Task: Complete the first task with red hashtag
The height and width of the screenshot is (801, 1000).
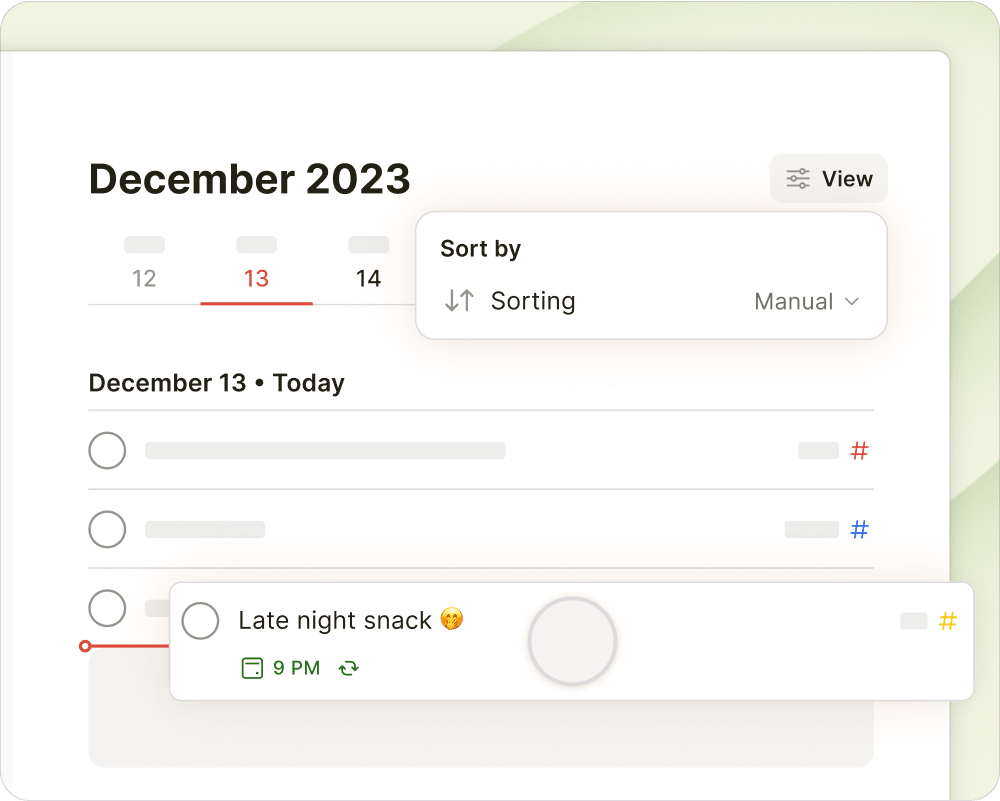Action: click(x=107, y=451)
